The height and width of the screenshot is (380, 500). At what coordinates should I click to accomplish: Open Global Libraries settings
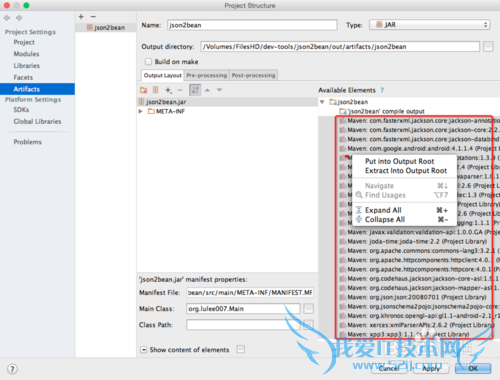coord(37,121)
